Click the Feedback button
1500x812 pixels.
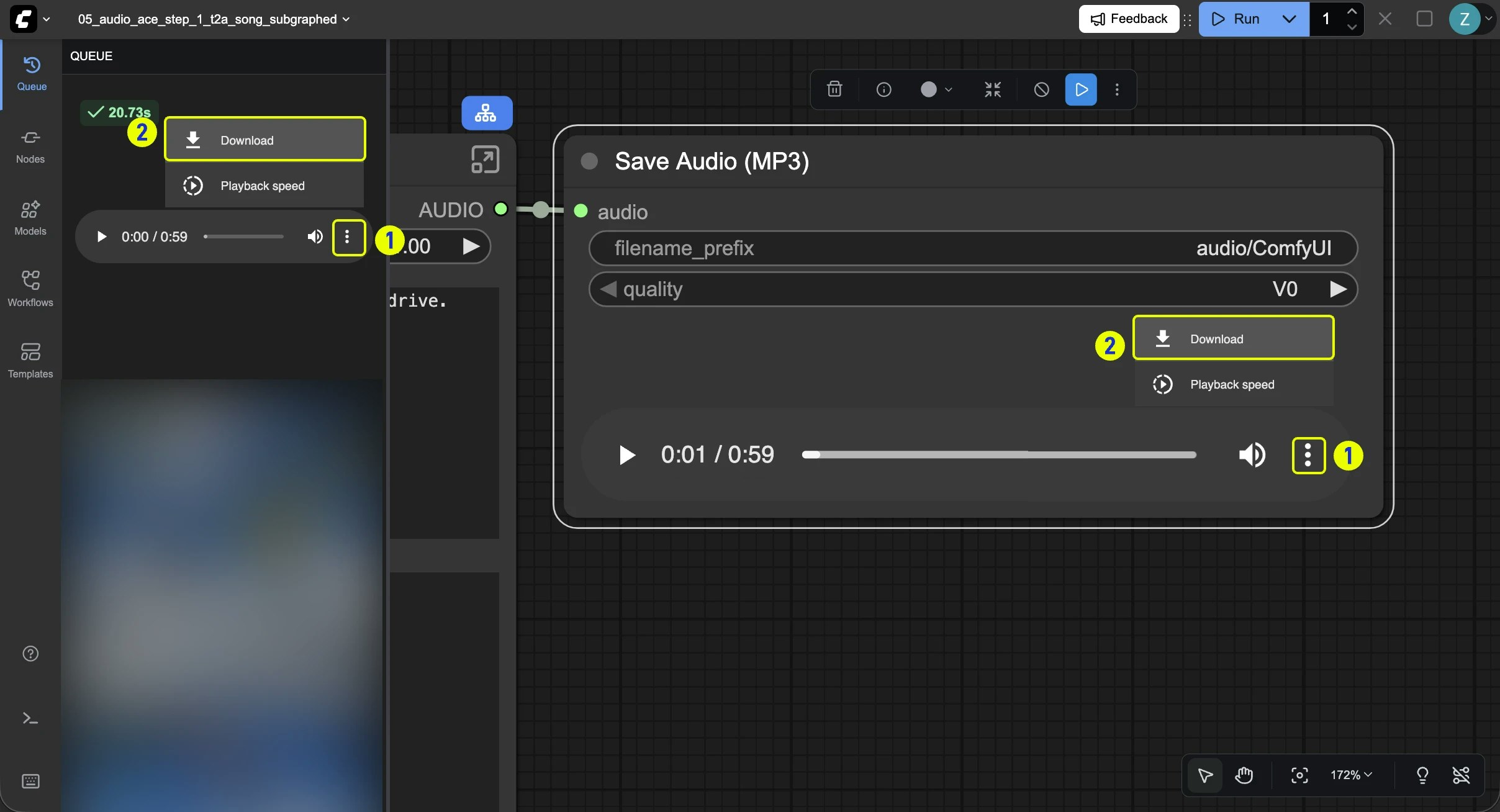(1128, 19)
